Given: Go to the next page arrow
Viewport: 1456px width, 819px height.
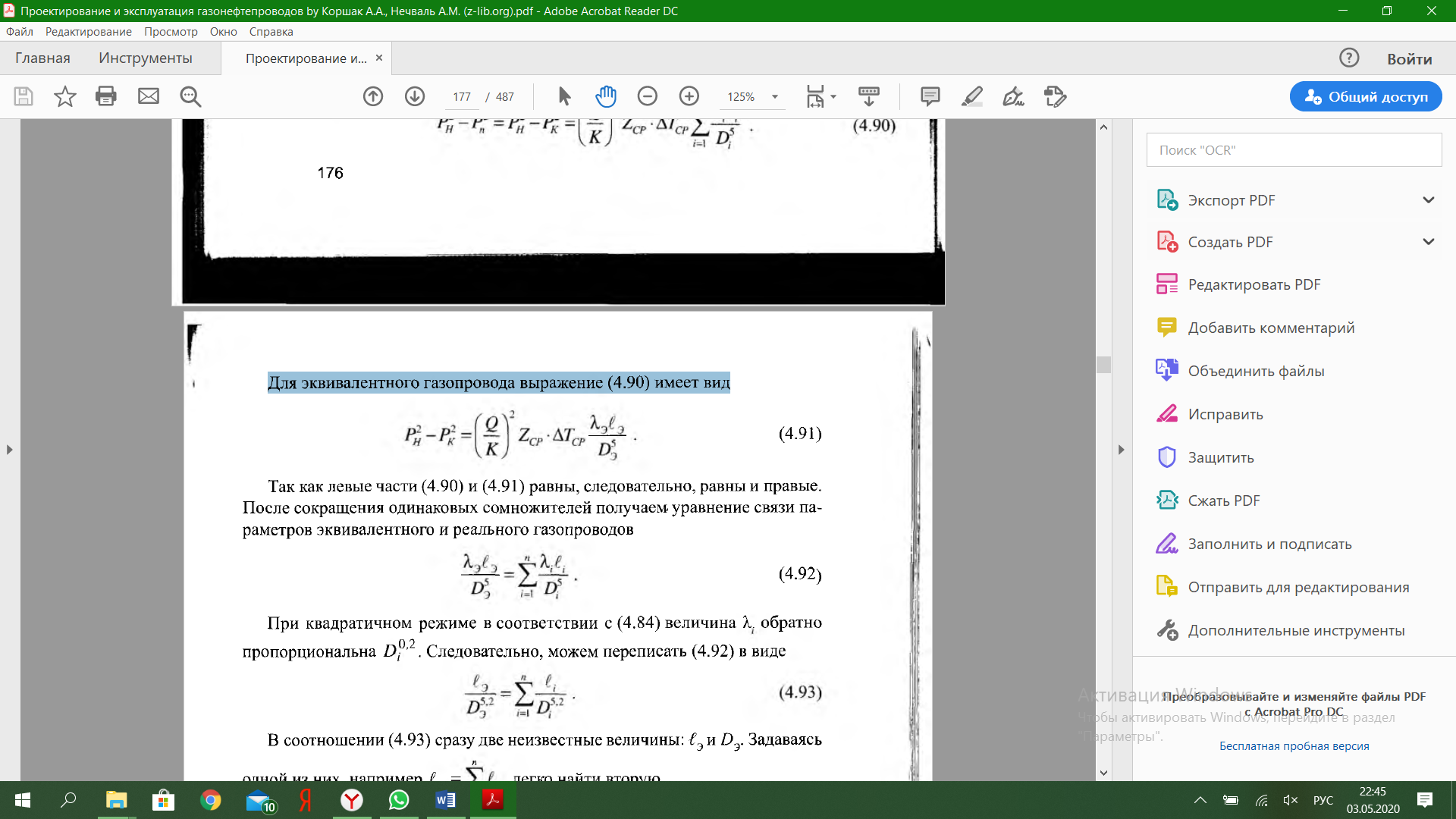Looking at the screenshot, I should 415,96.
